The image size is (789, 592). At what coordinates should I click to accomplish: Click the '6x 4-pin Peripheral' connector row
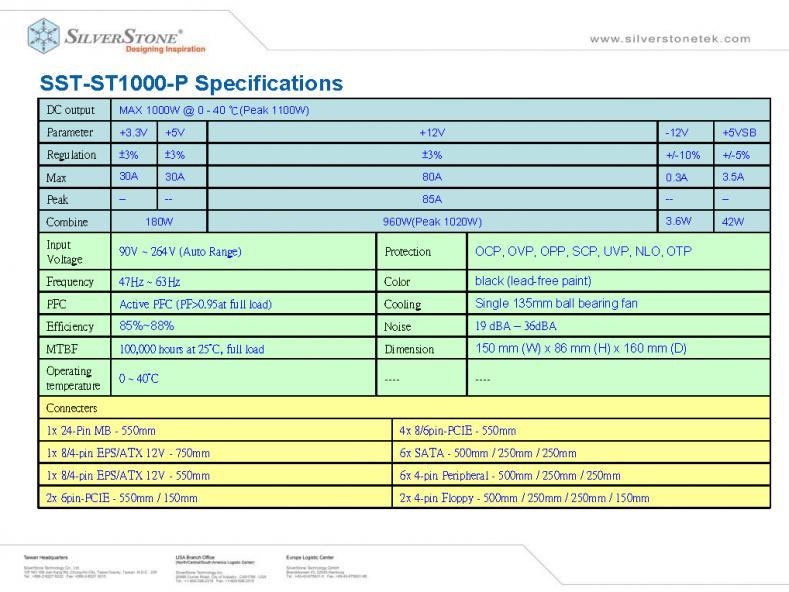581,475
